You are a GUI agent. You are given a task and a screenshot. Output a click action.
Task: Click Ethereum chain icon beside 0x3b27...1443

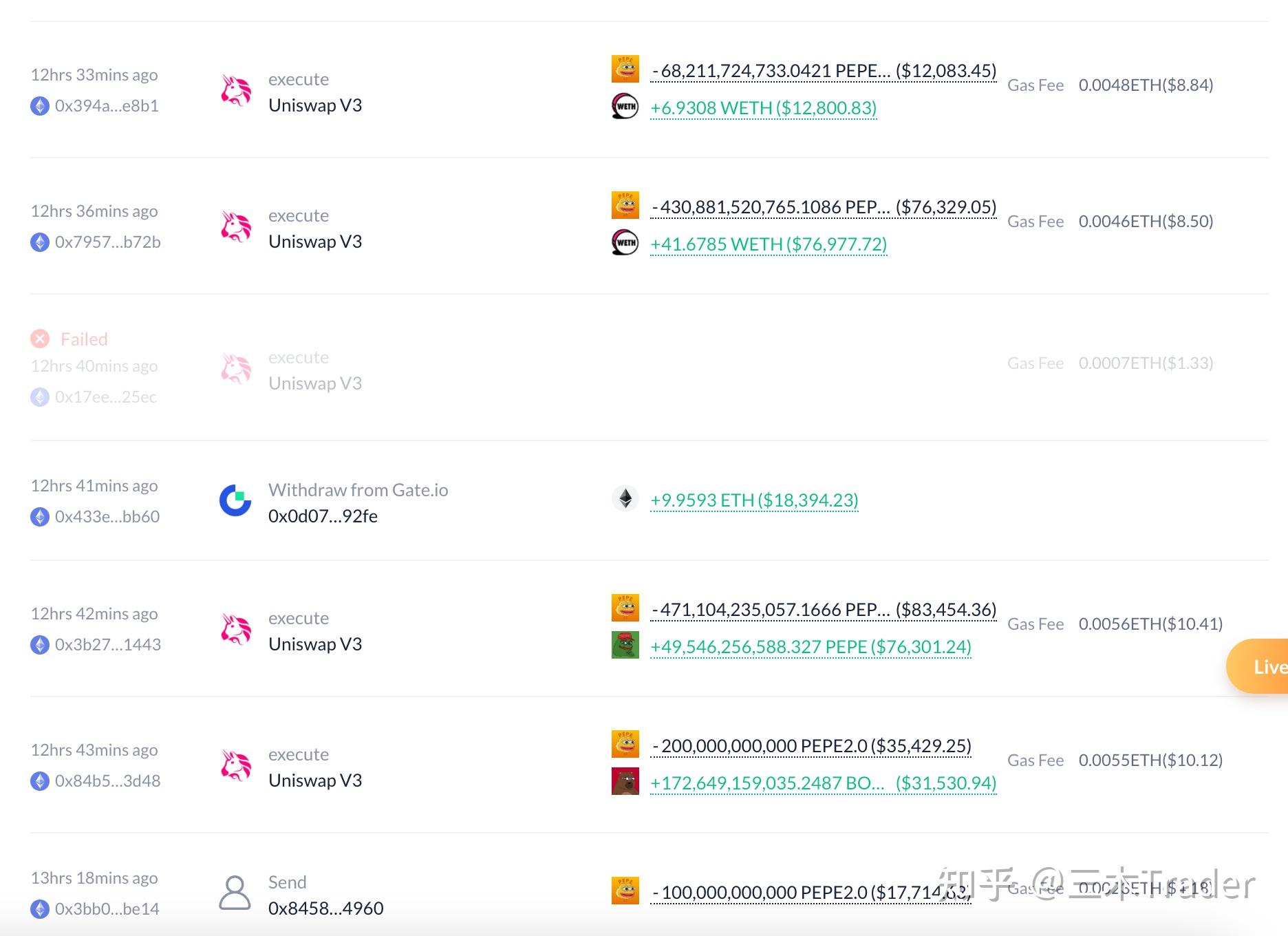tap(40, 645)
